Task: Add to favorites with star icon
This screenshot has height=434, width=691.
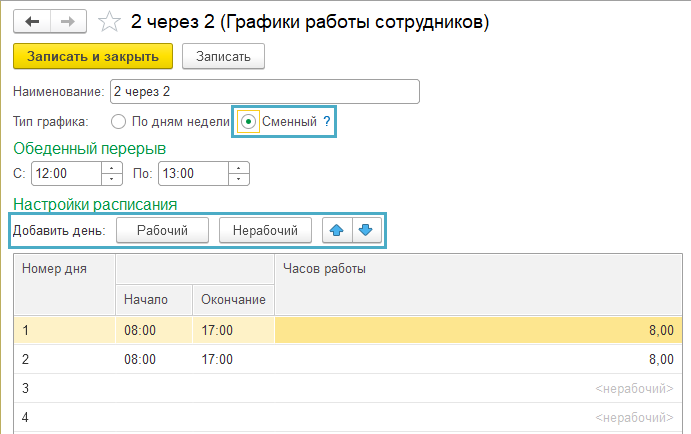Action: [109, 22]
